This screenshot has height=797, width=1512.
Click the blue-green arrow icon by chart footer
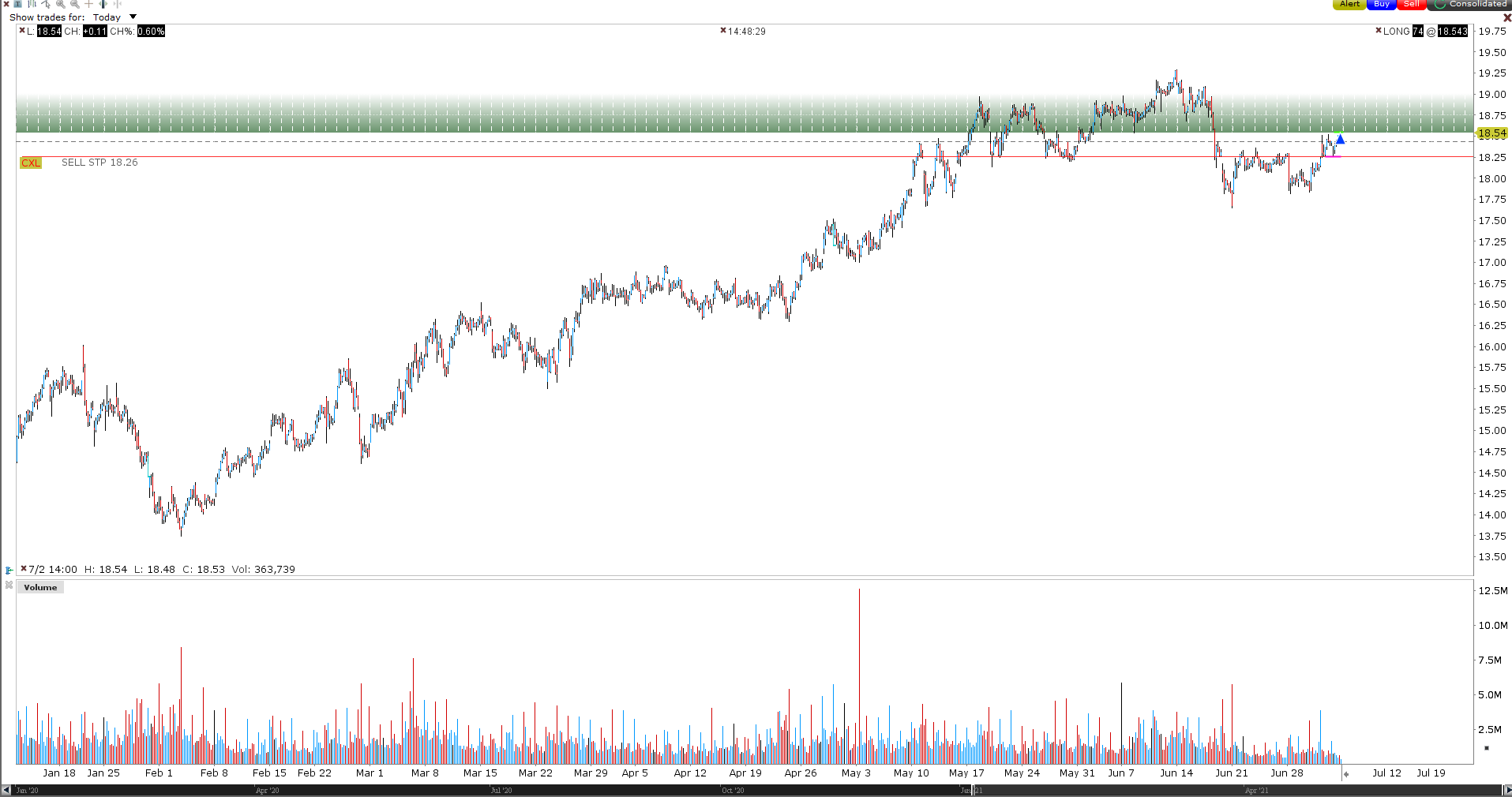click(9, 570)
